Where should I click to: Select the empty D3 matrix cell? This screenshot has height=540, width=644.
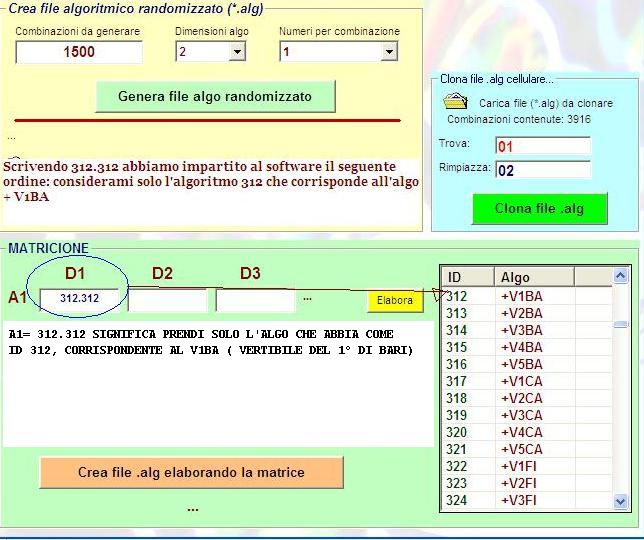255,300
